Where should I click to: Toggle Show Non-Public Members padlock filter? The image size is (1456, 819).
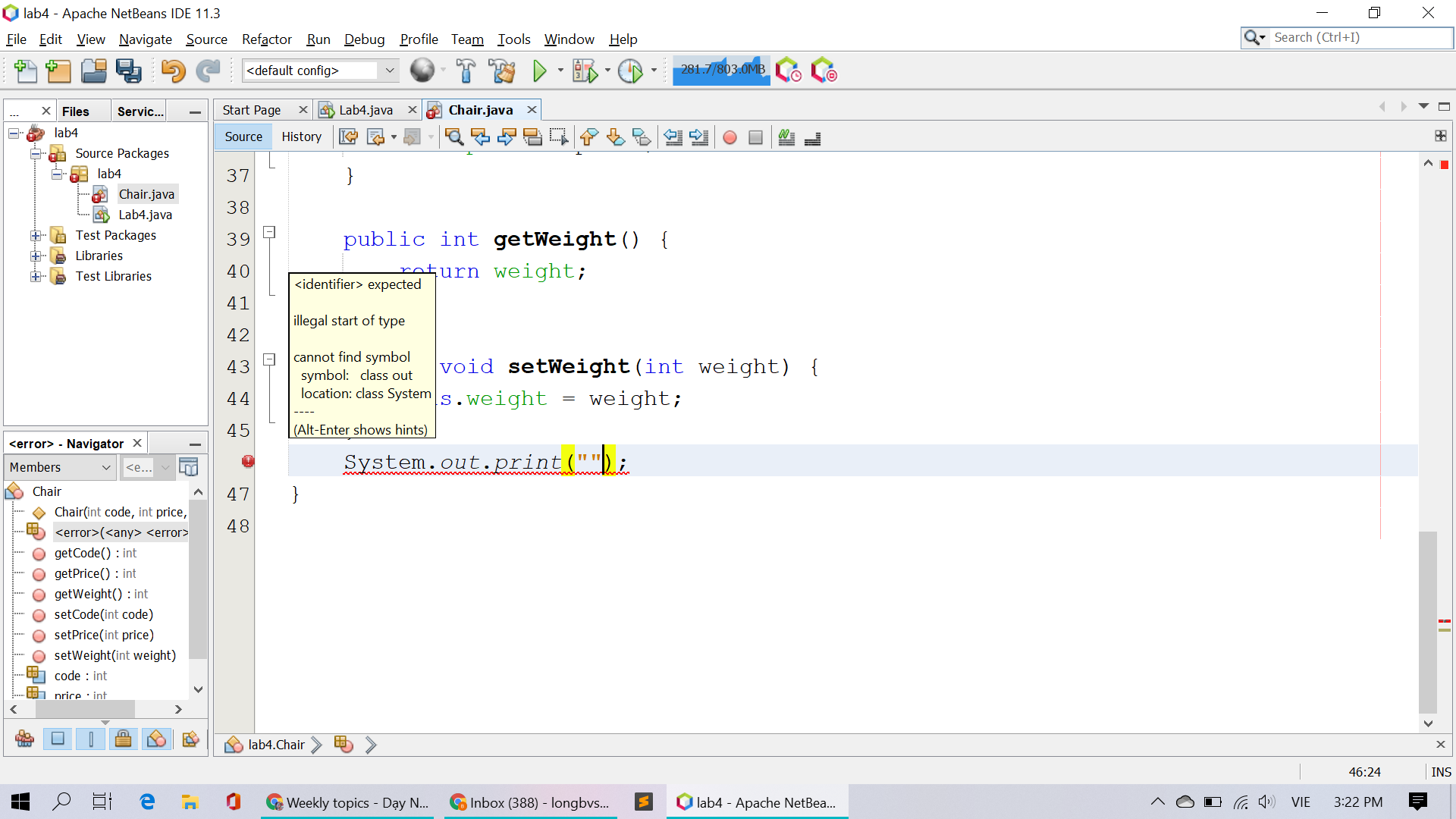coord(123,739)
